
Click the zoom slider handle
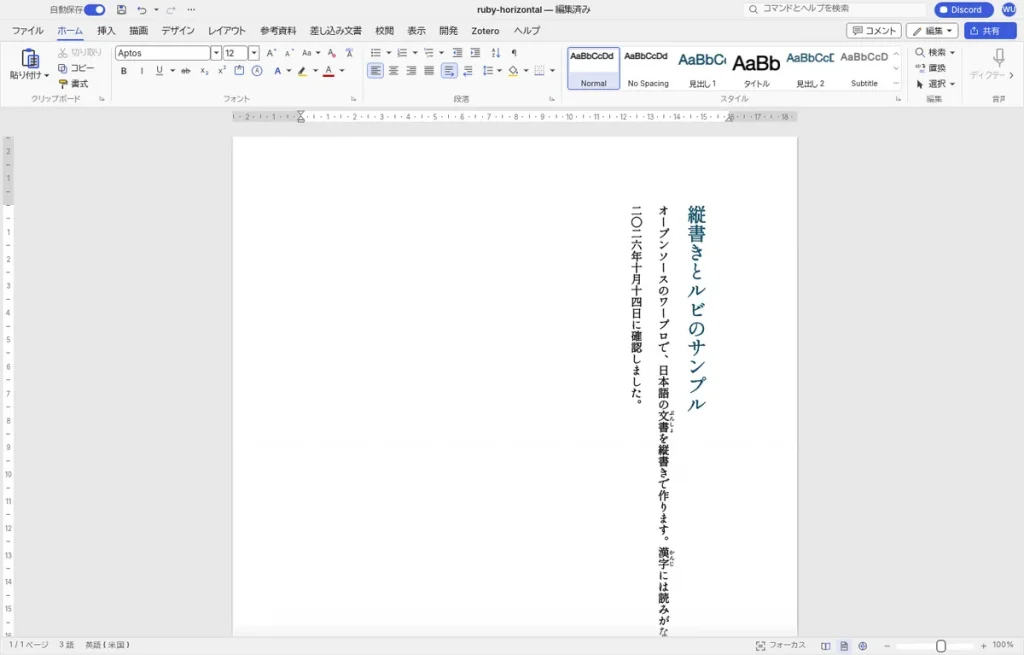point(941,646)
